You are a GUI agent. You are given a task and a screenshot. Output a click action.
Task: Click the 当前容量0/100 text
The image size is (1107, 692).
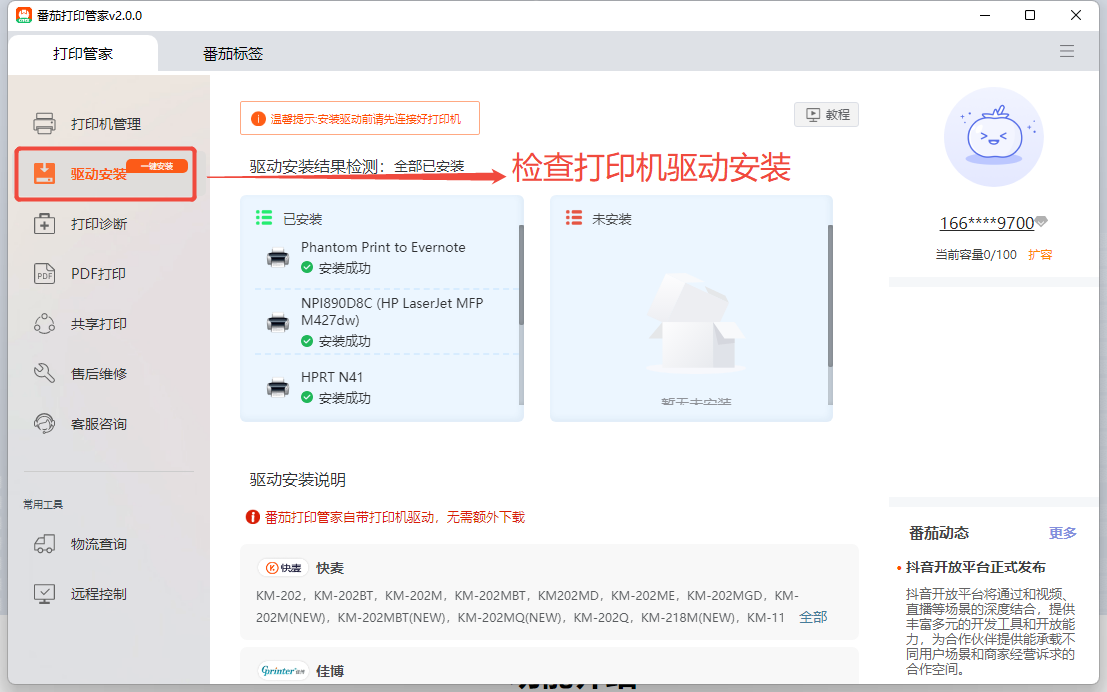976,254
